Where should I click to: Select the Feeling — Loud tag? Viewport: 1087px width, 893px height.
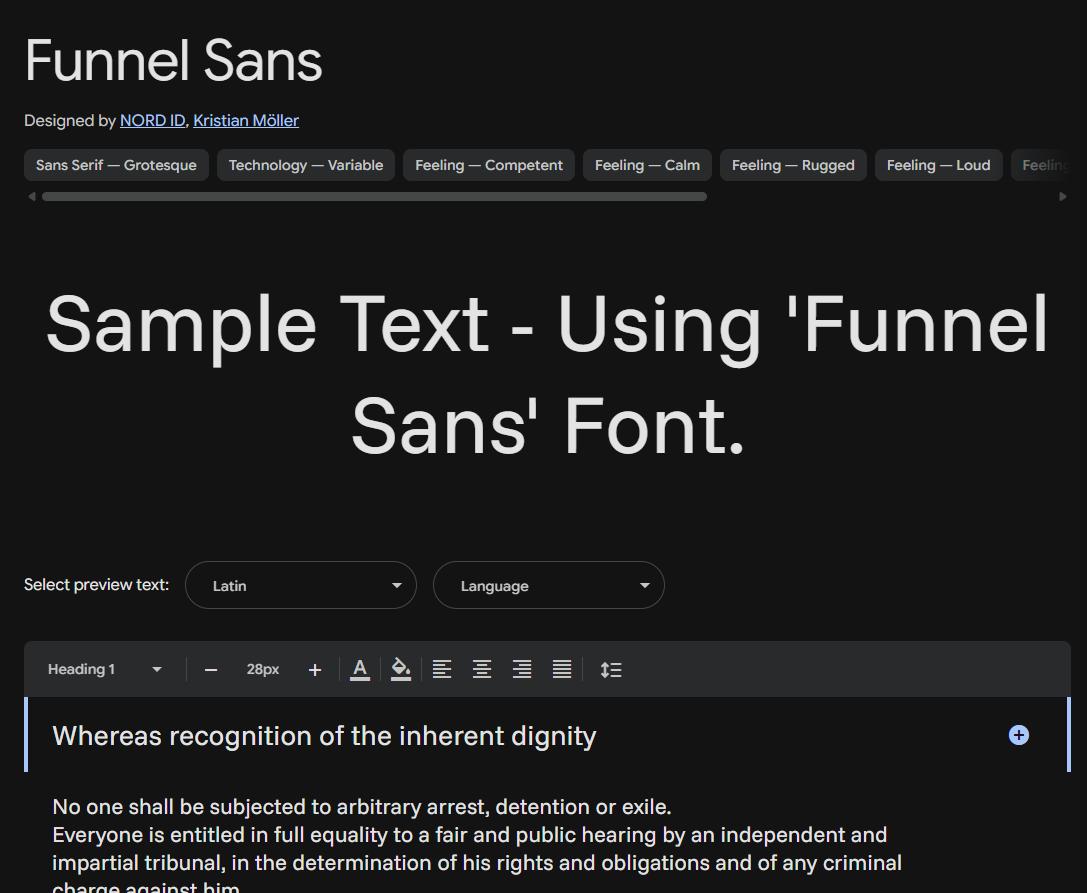(939, 165)
